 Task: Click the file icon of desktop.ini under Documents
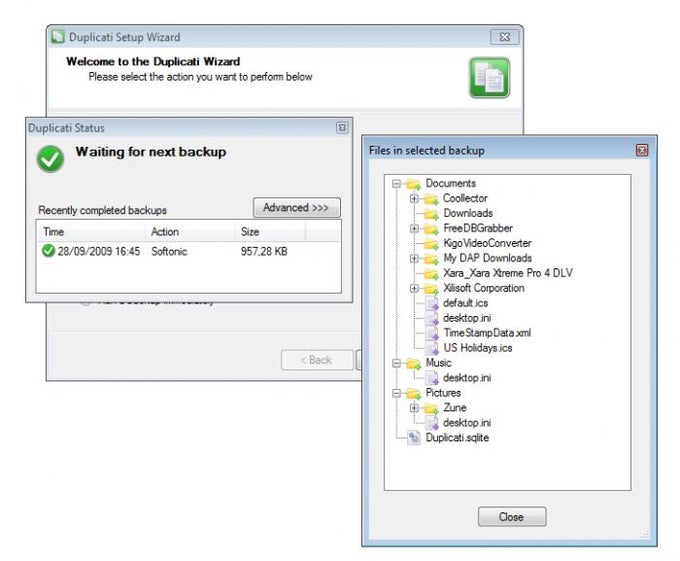[432, 319]
